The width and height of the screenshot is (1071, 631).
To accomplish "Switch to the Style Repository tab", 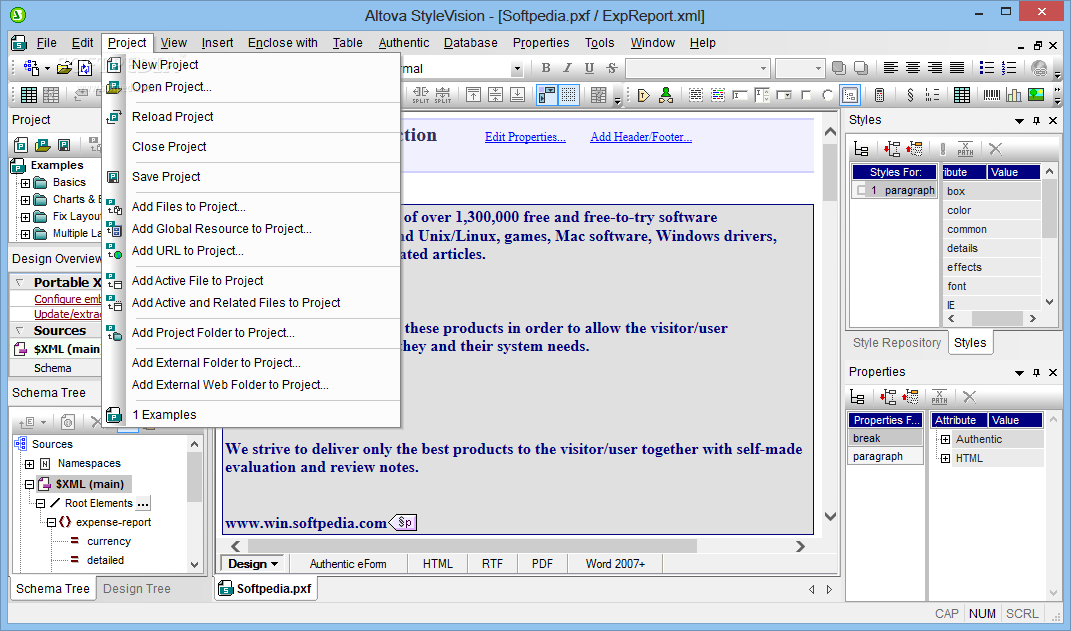I will [x=897, y=343].
